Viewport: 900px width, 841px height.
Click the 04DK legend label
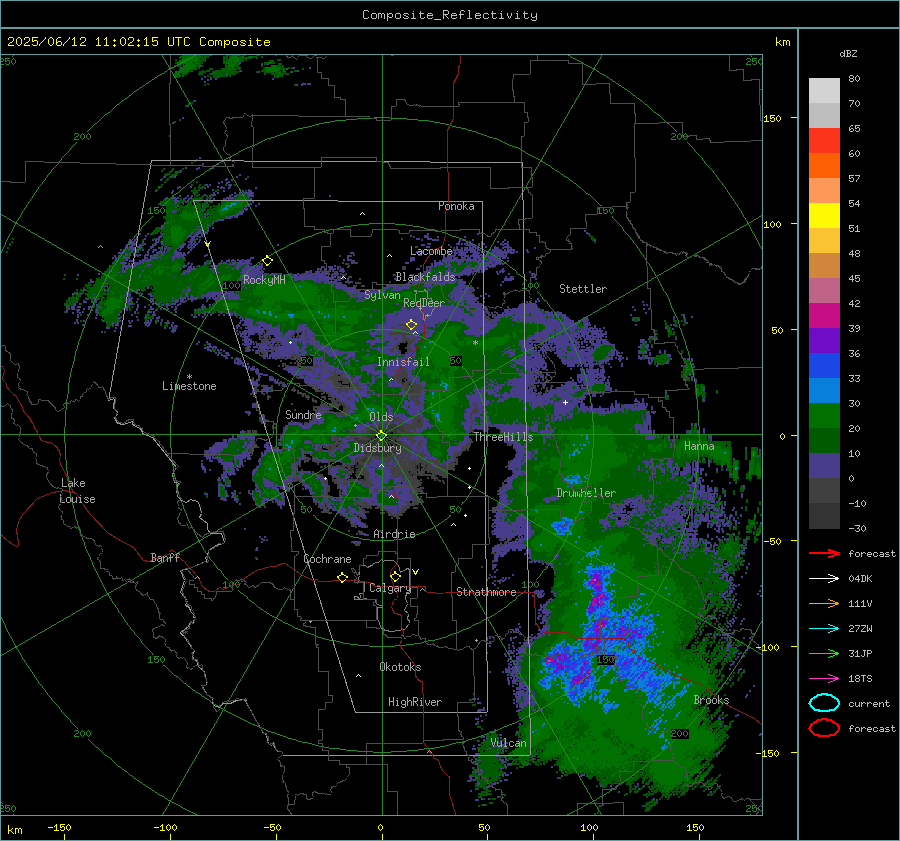tap(860, 578)
